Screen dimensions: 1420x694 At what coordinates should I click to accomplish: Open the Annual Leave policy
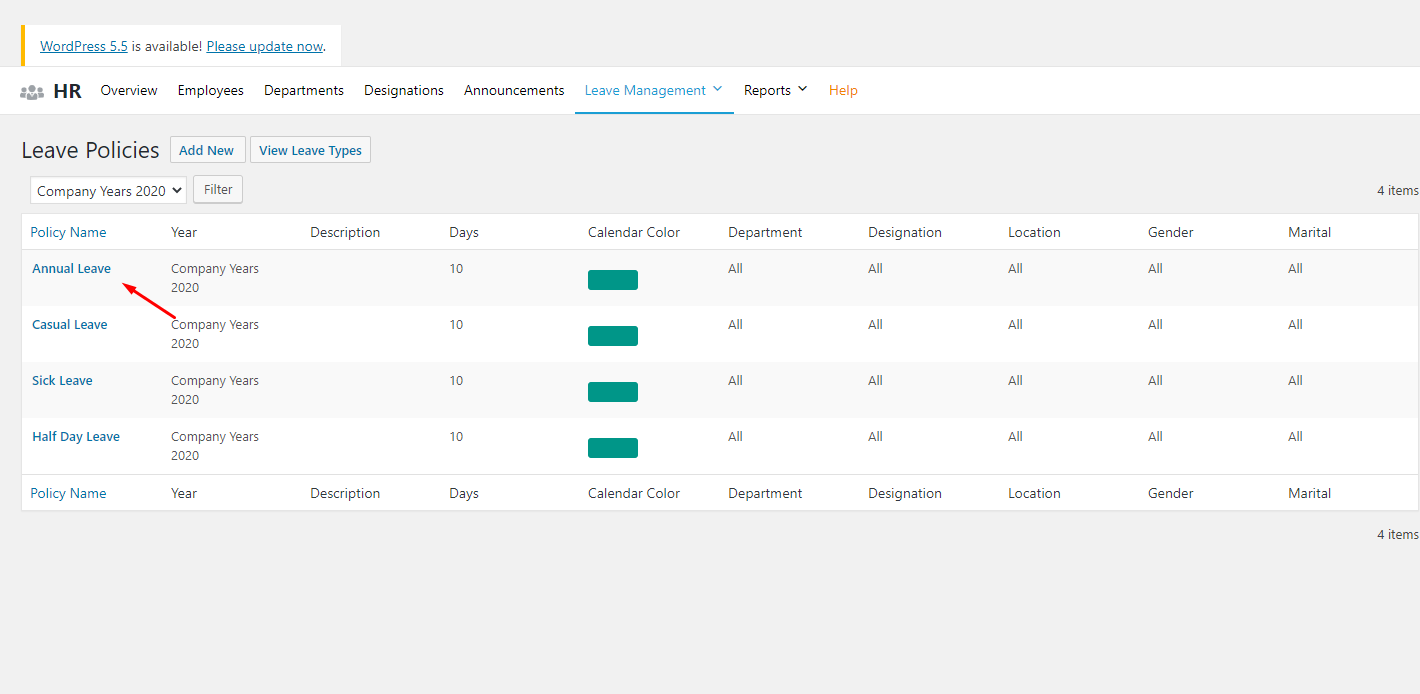(71, 268)
